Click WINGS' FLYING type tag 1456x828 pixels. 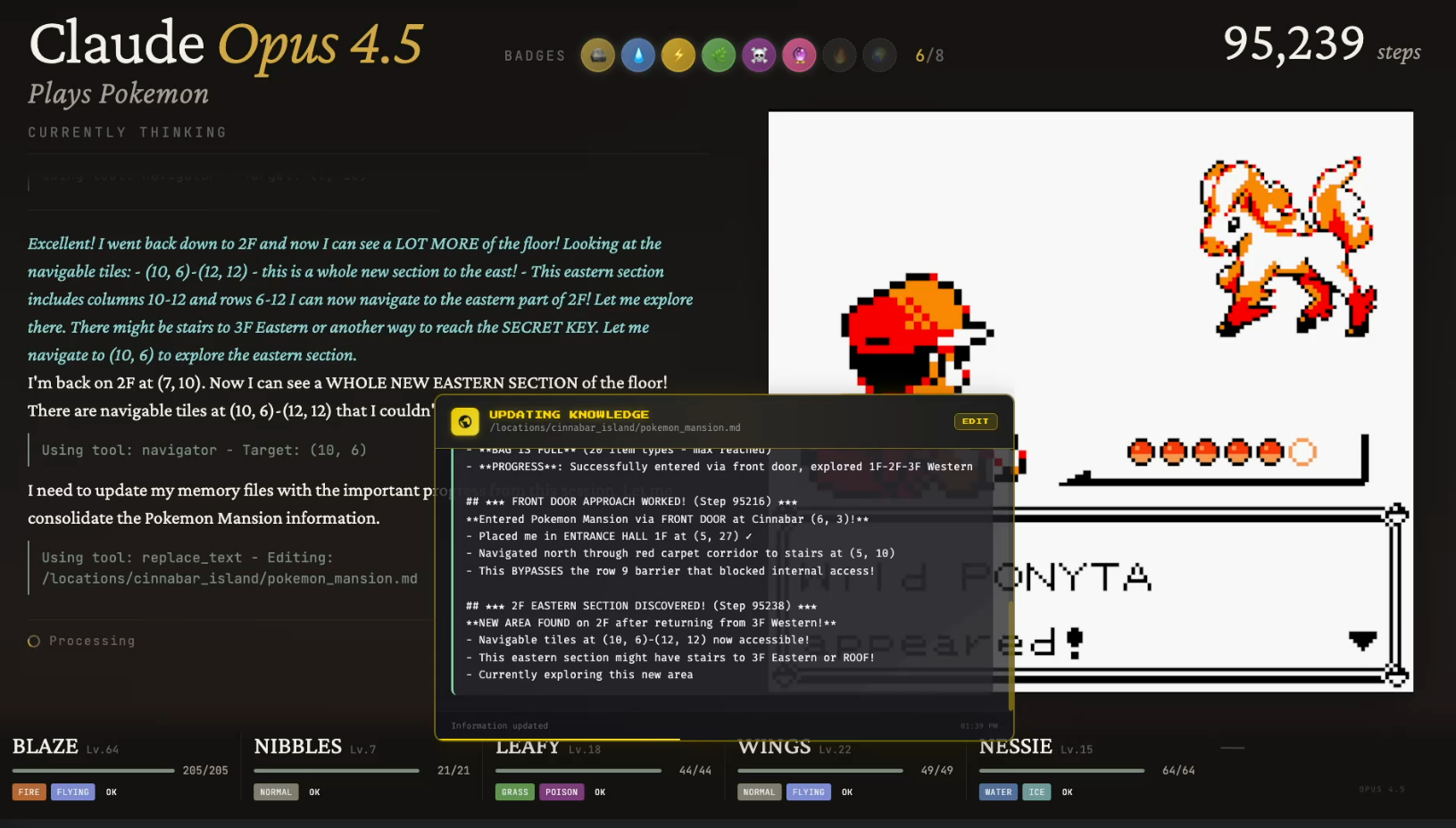(809, 791)
